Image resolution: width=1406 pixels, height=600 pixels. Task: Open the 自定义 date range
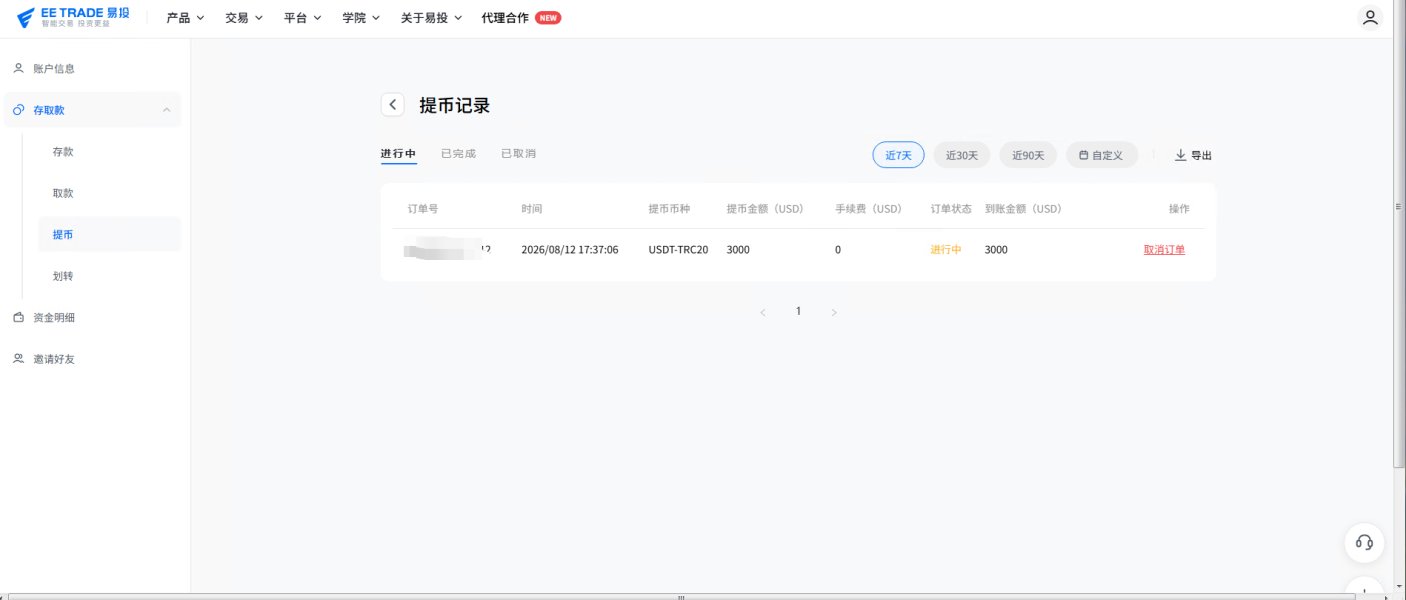(1101, 155)
